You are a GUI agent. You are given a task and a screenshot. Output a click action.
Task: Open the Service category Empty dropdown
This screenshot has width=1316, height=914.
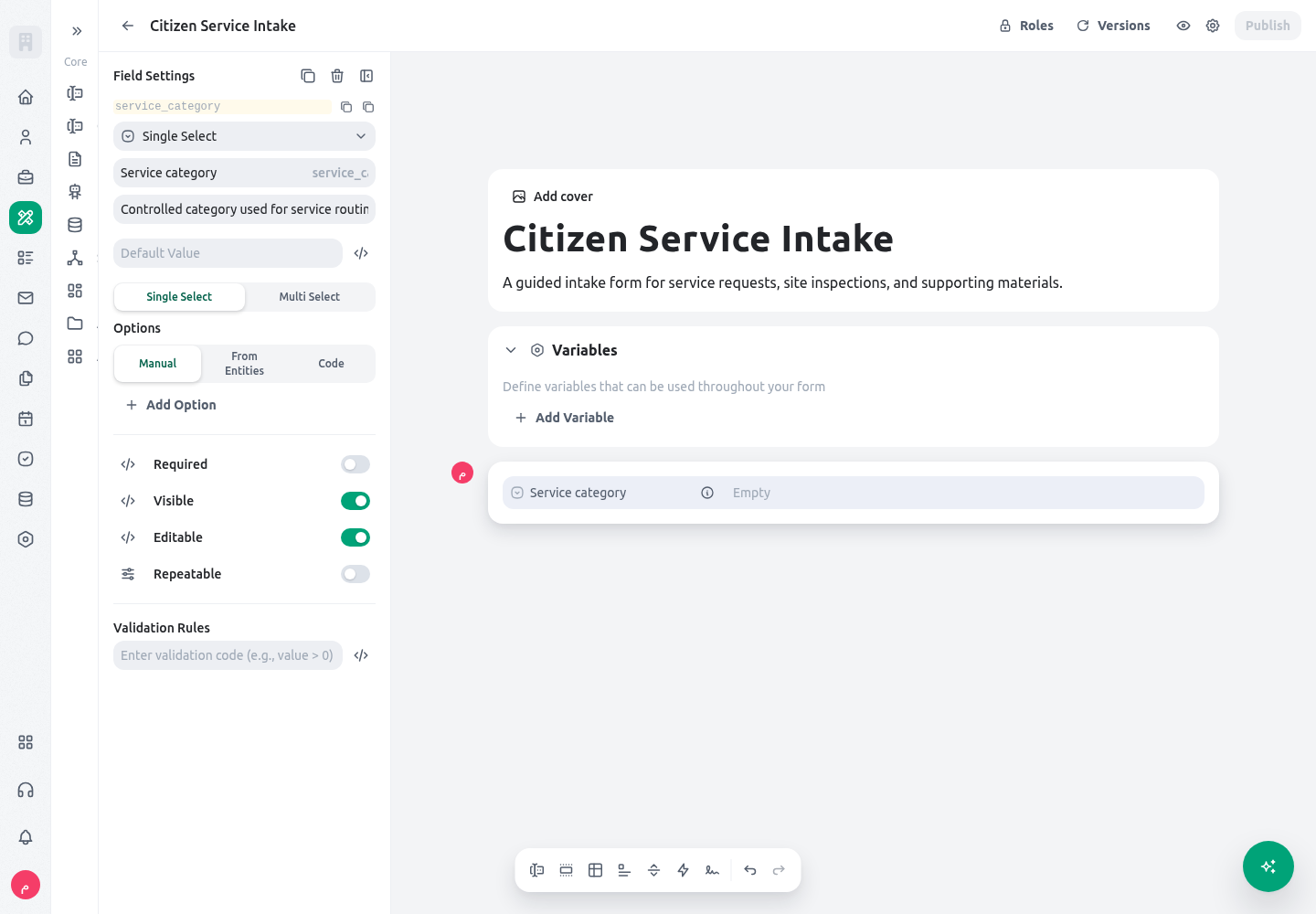[964, 493]
